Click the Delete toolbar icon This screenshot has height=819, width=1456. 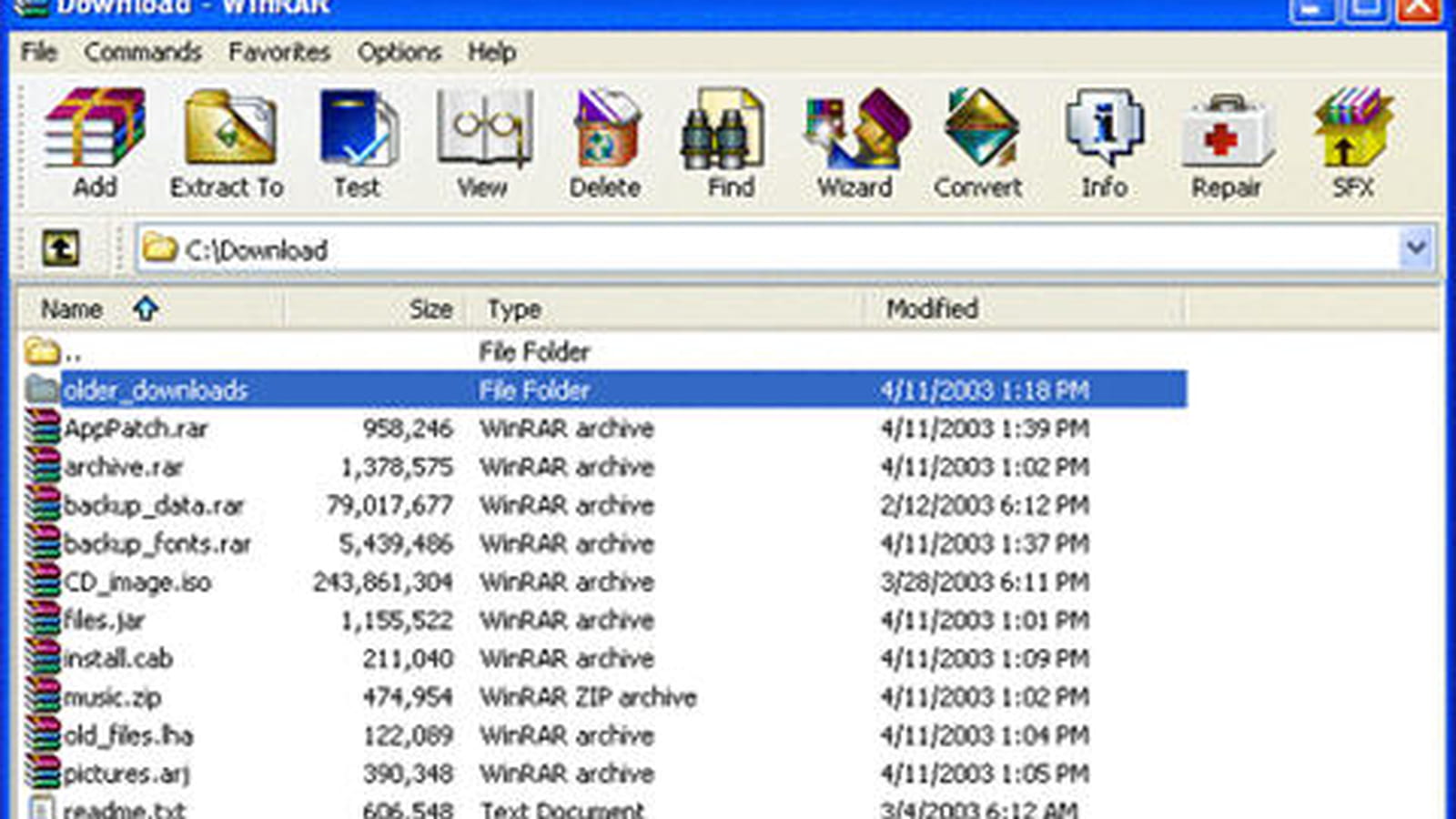(x=607, y=128)
